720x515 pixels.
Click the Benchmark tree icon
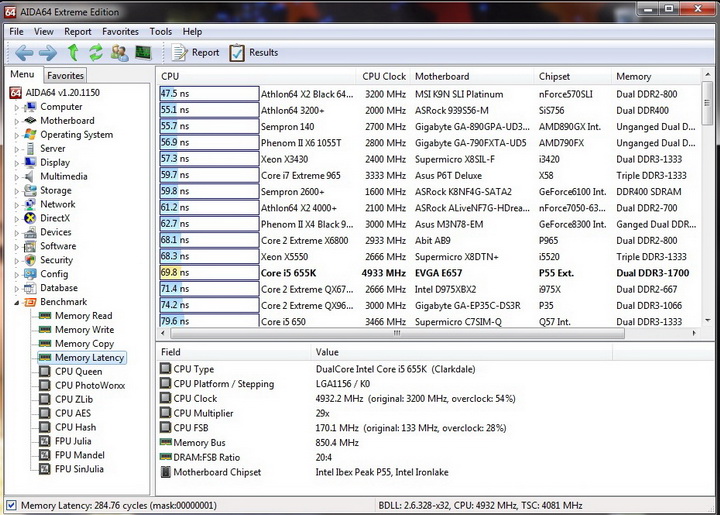tap(30, 302)
